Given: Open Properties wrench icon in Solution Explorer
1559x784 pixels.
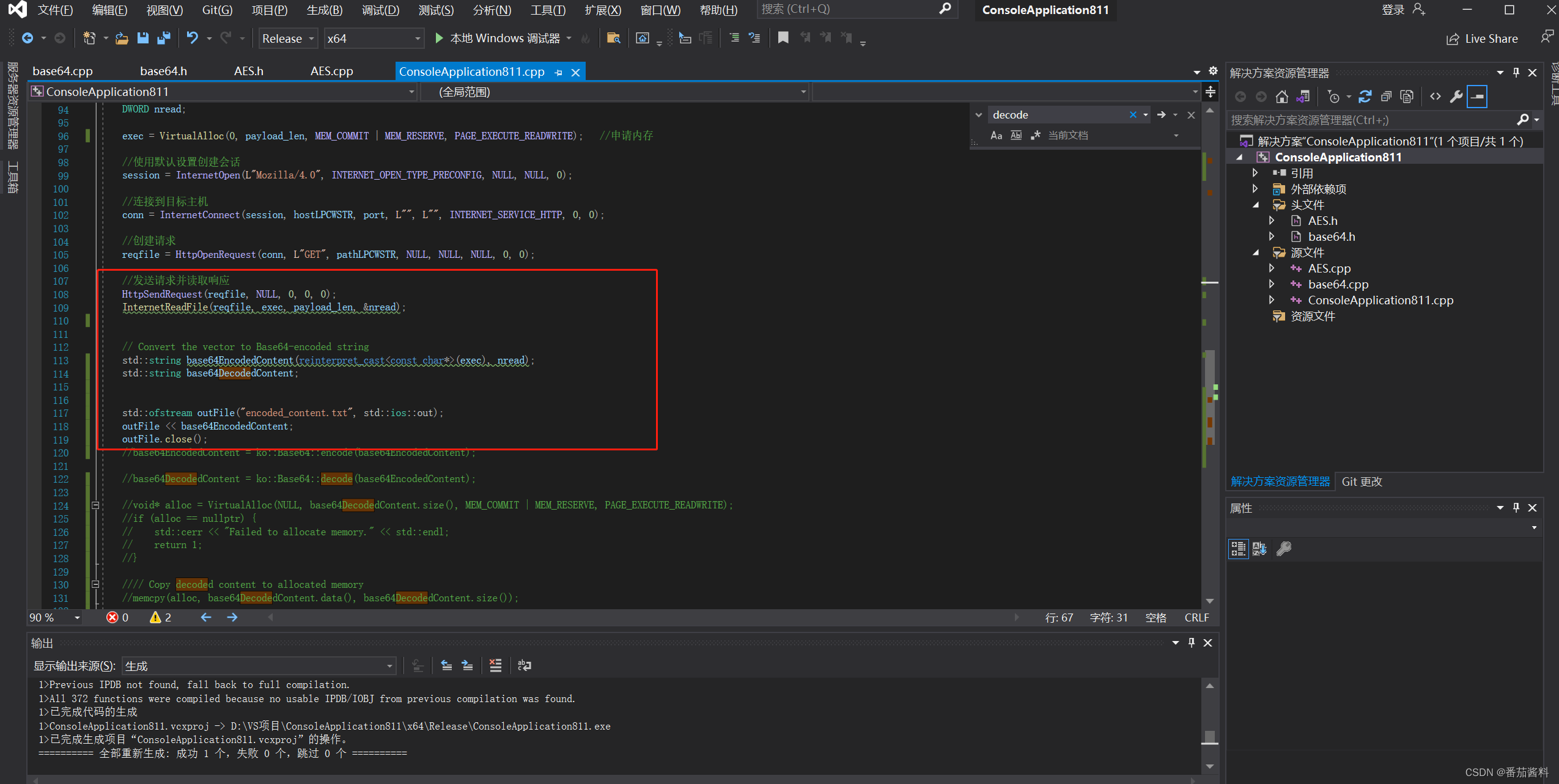Looking at the screenshot, I should (1456, 97).
